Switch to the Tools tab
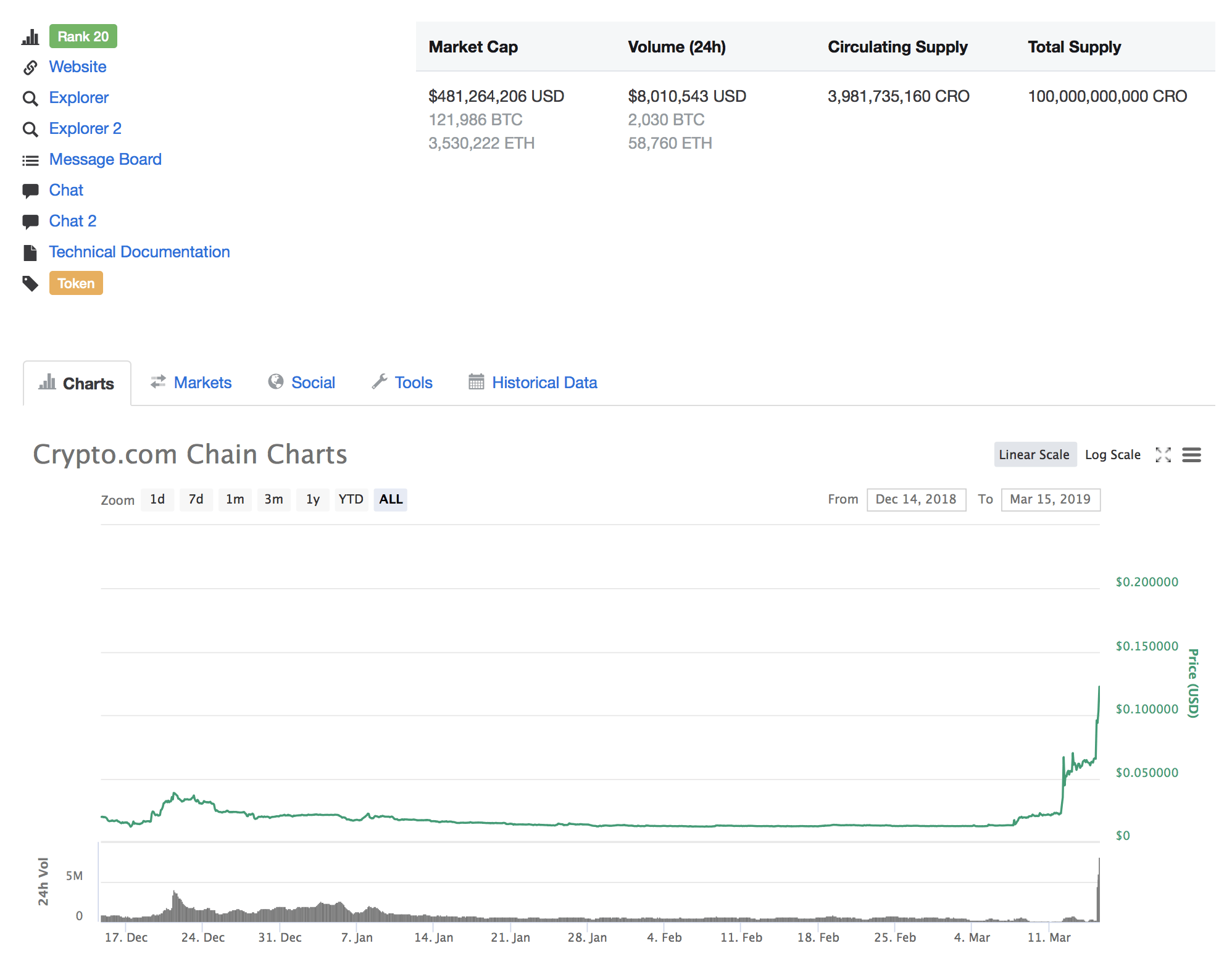 (x=402, y=383)
